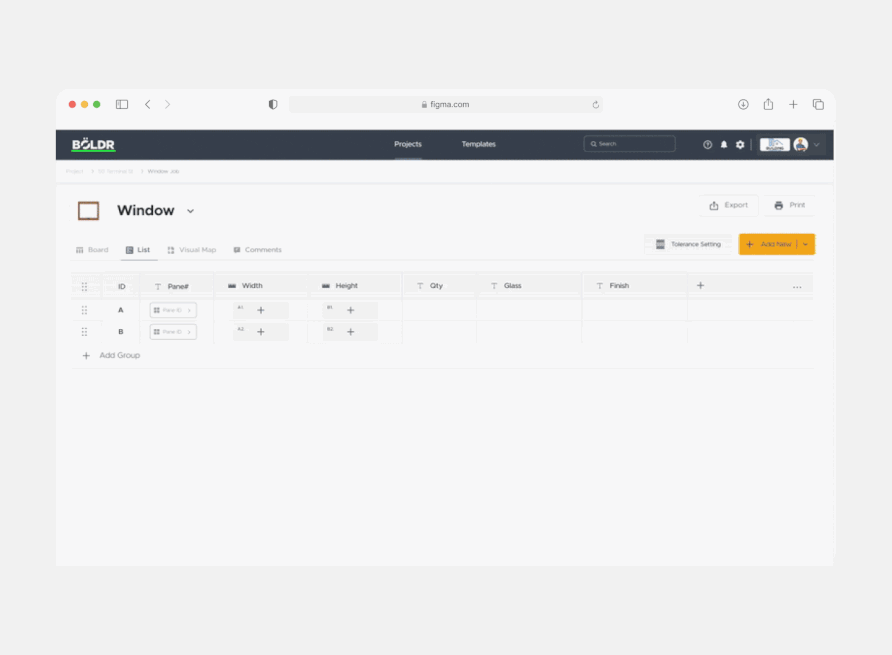Click the row B ID cell
Viewport: 892px width, 655px height.
tap(121, 332)
